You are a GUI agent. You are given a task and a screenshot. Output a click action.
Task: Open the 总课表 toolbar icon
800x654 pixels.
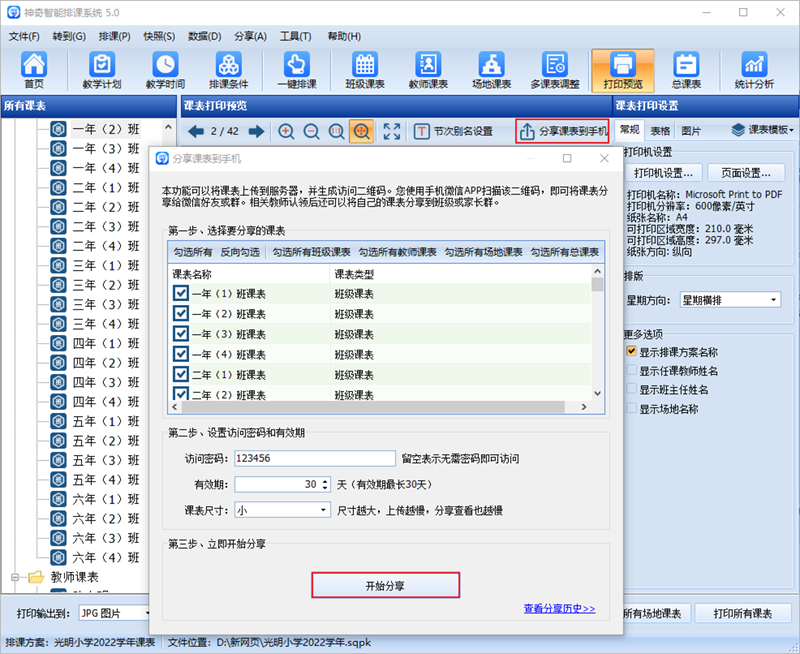(x=686, y=70)
